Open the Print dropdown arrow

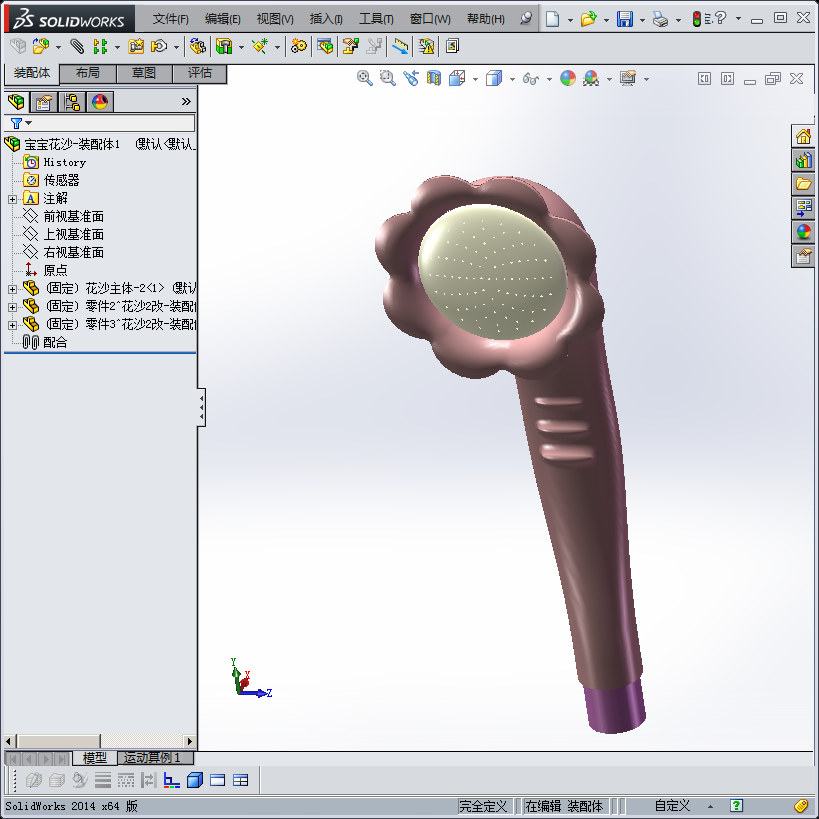click(x=678, y=20)
